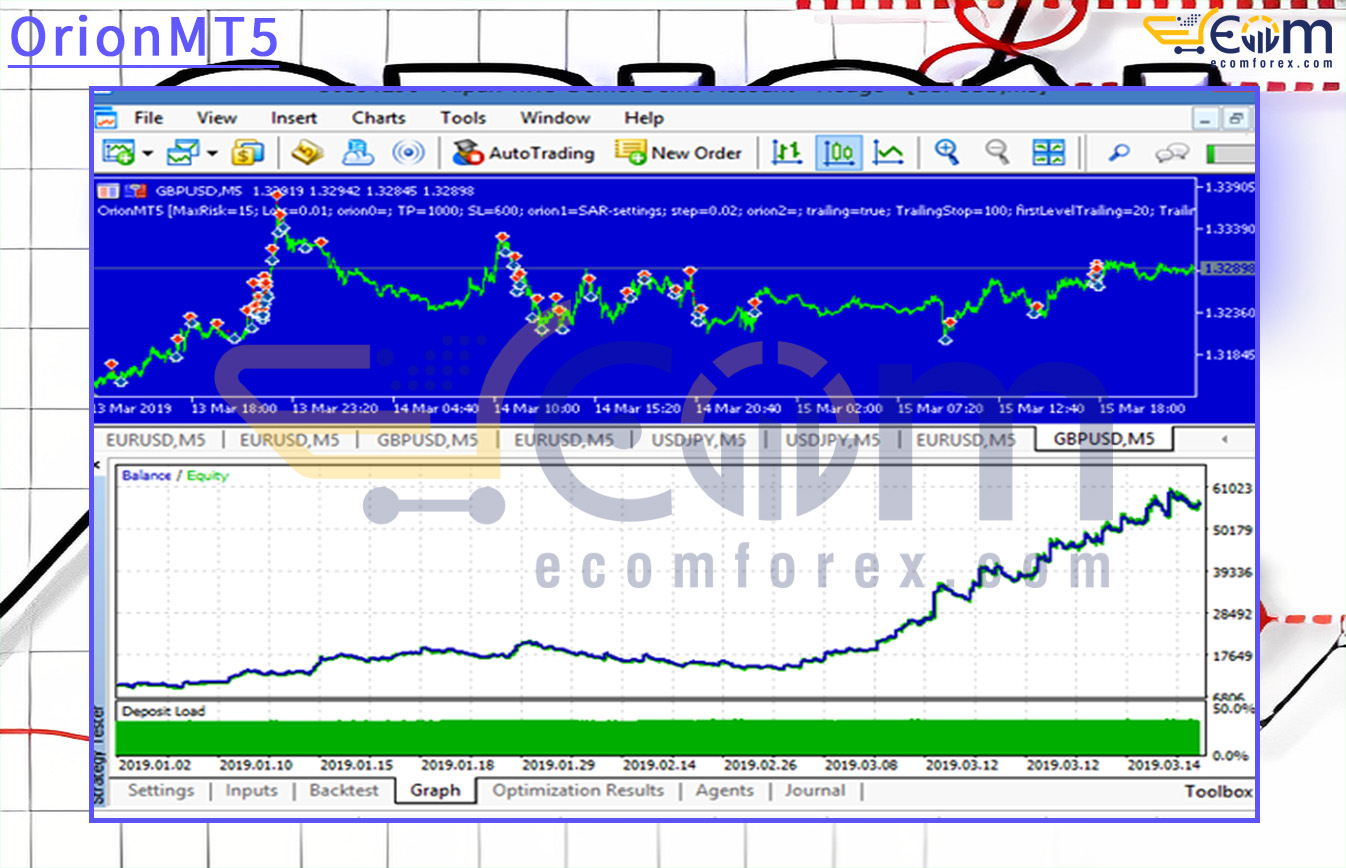
Task: Open the Optimization Results tab
Action: pos(578,790)
